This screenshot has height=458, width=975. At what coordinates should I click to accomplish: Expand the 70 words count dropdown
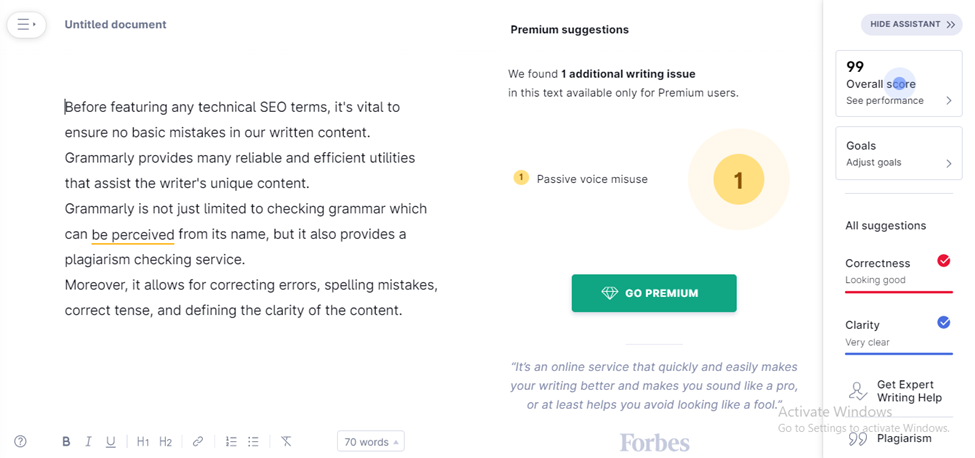[x=371, y=442]
